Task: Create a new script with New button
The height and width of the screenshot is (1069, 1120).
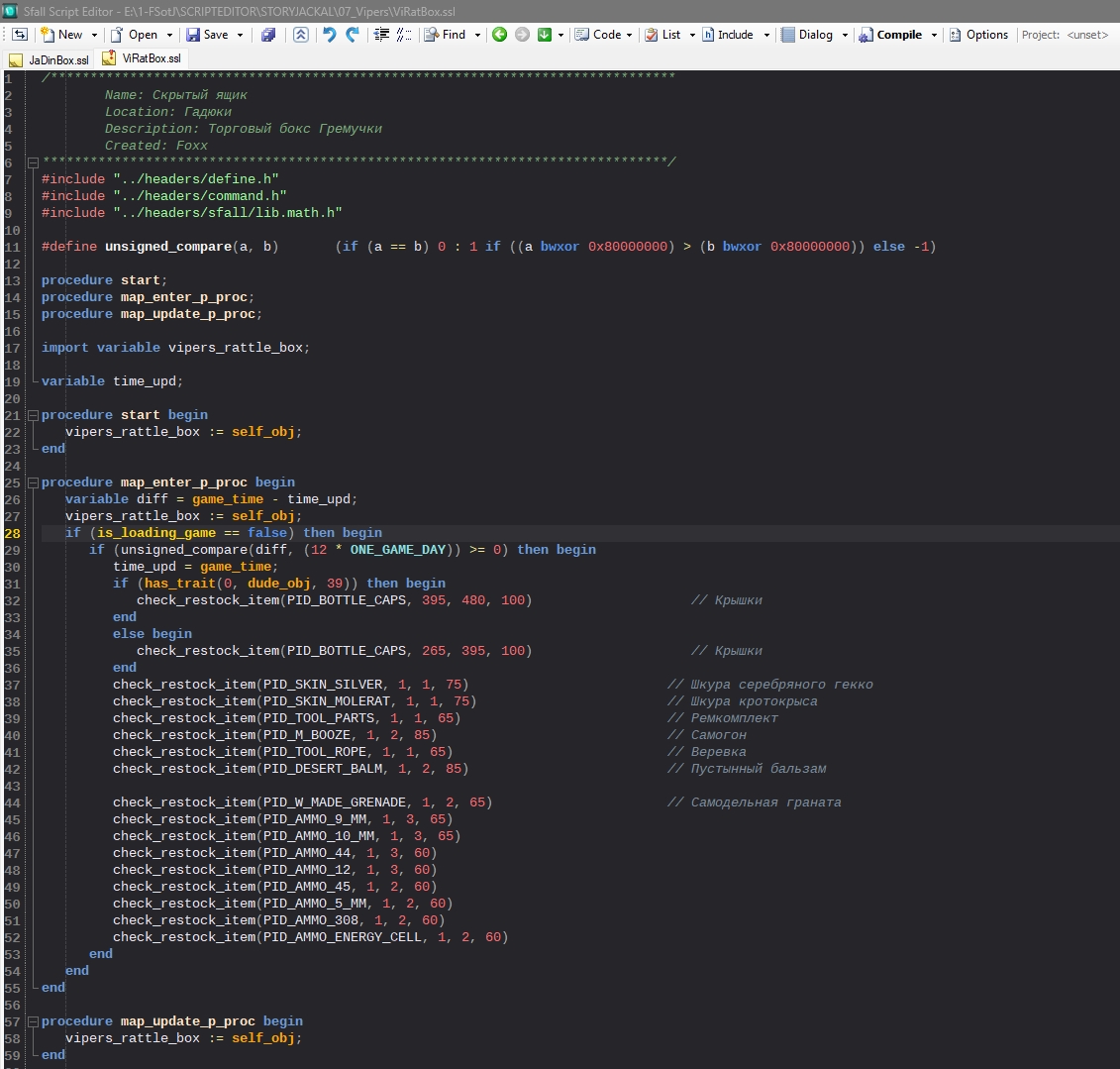Action: point(61,35)
